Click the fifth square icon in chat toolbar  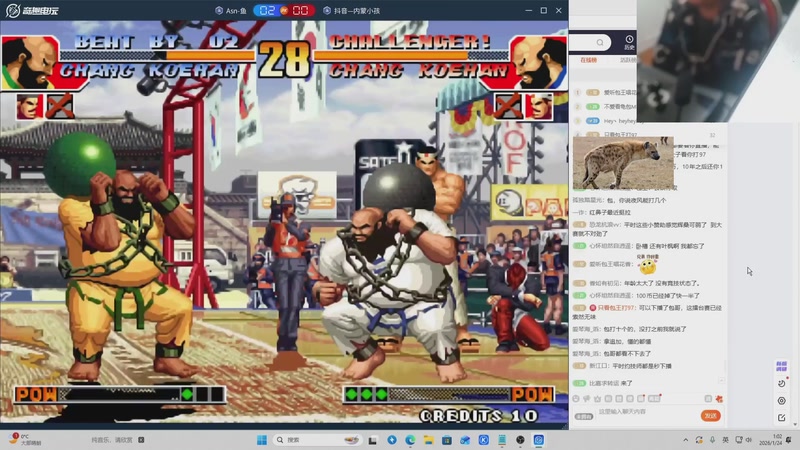[619, 398]
